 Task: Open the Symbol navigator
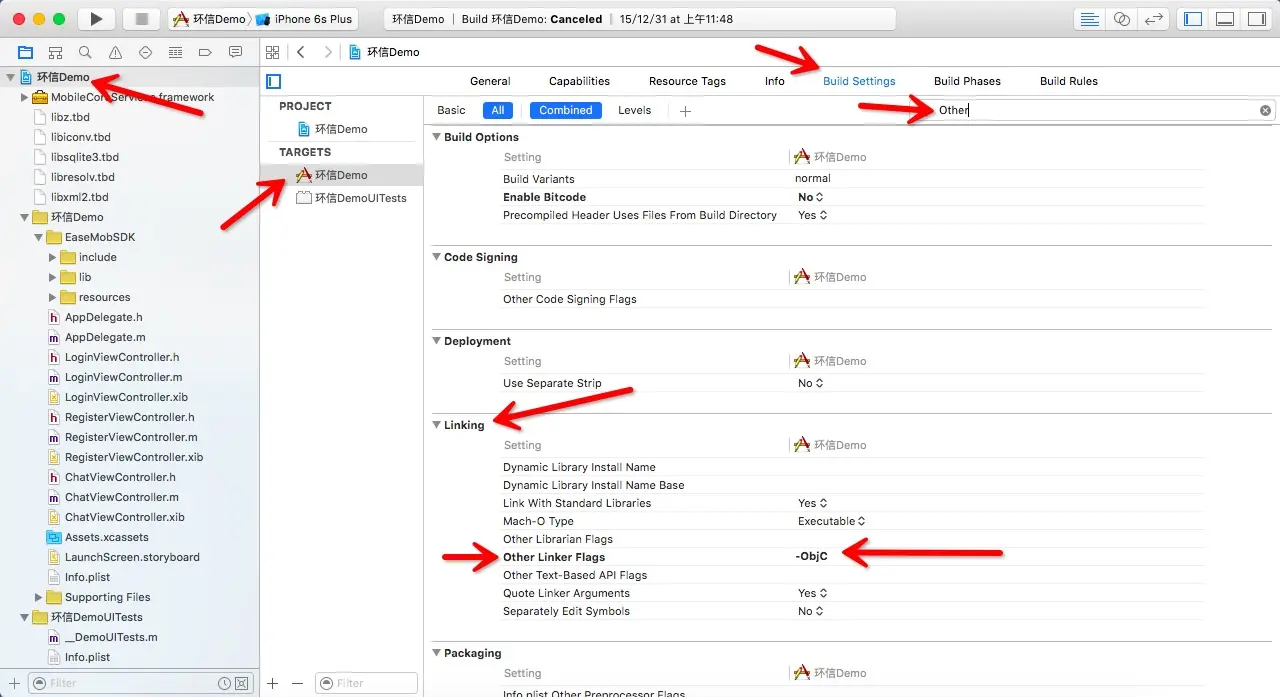point(56,52)
